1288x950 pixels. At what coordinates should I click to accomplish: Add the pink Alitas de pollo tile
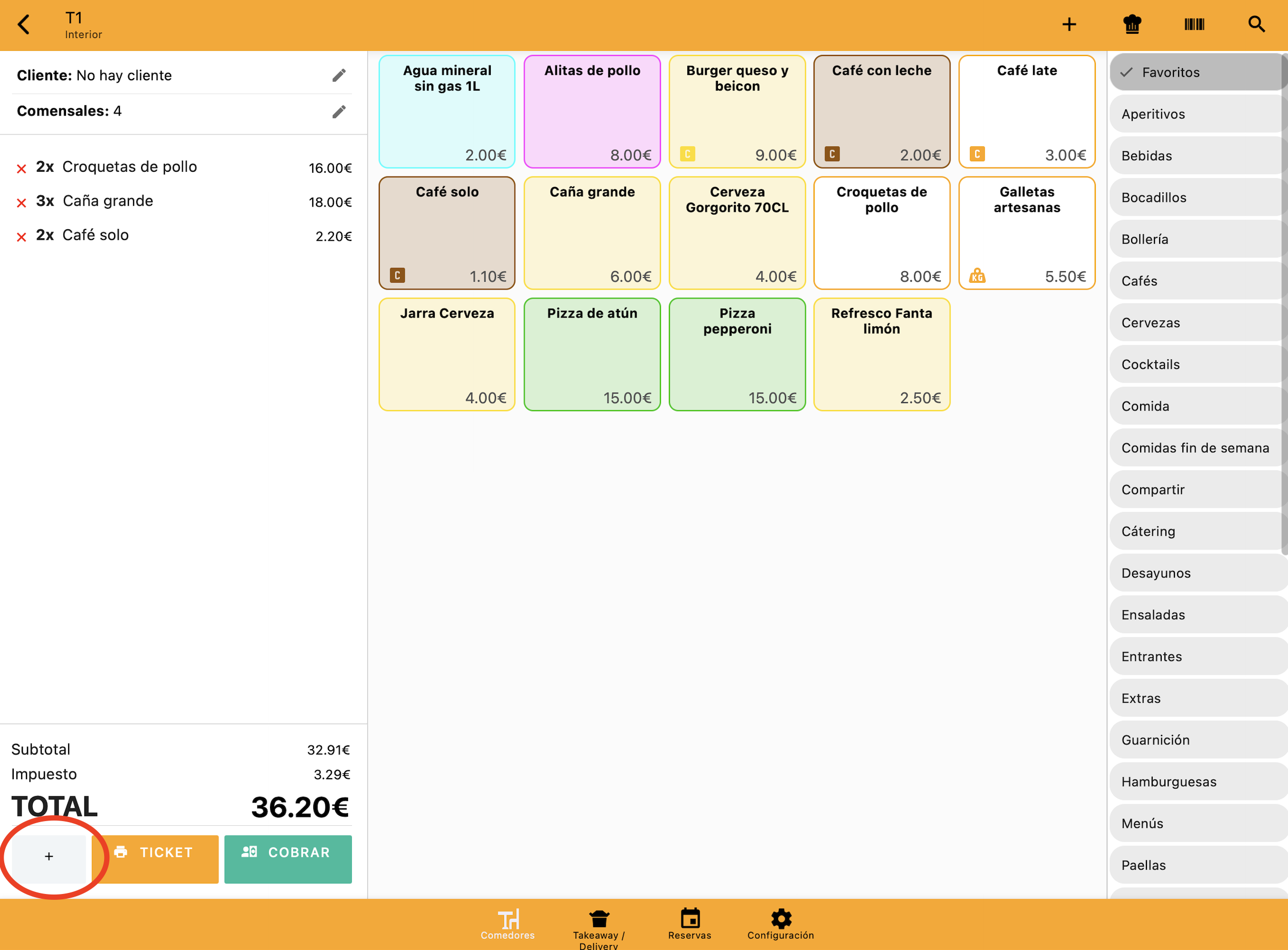592,112
